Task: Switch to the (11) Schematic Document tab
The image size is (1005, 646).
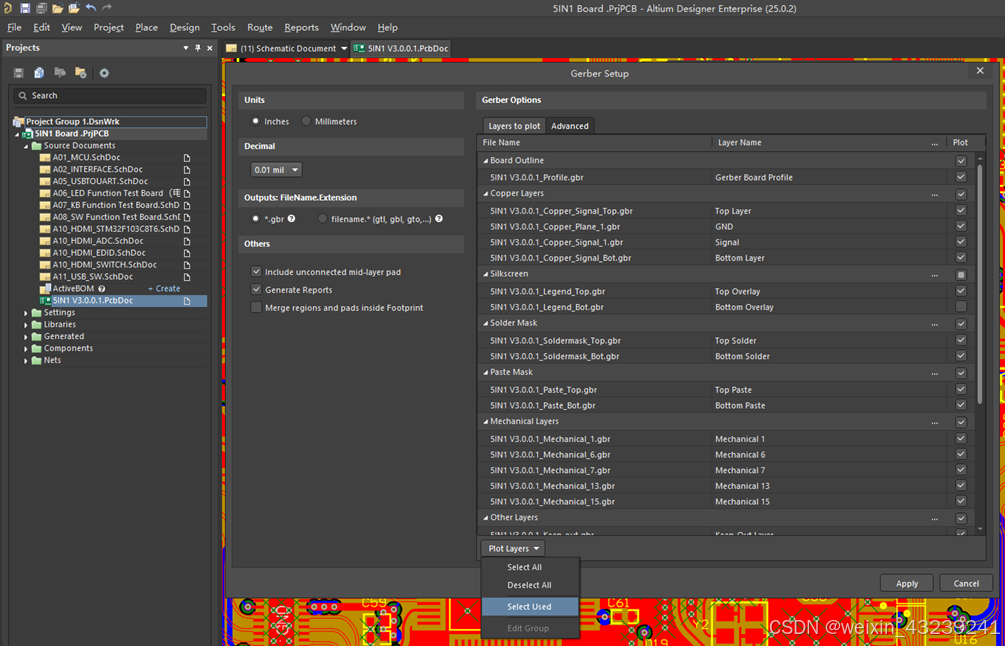Action: coord(288,49)
